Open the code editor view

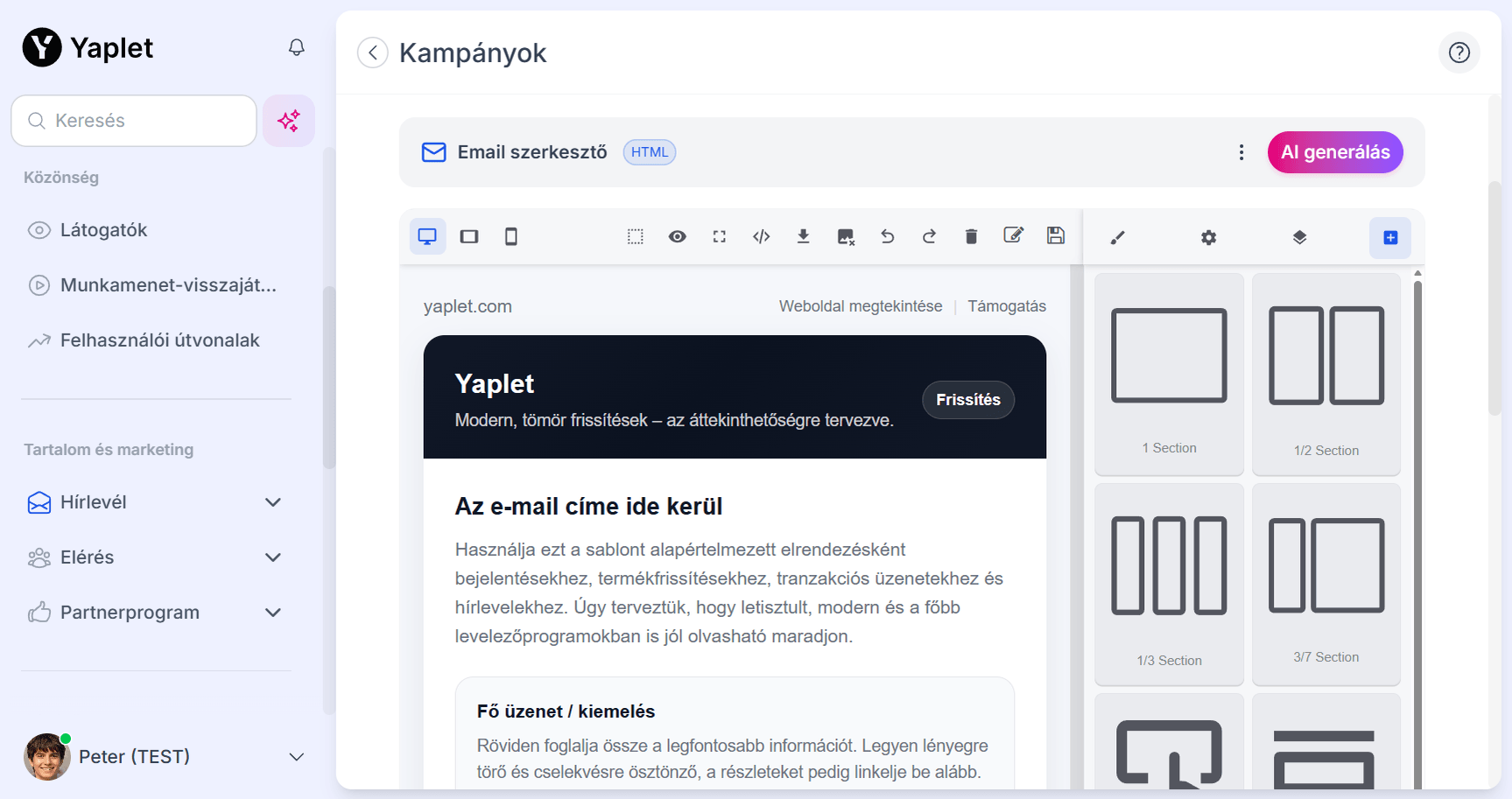[x=761, y=236]
